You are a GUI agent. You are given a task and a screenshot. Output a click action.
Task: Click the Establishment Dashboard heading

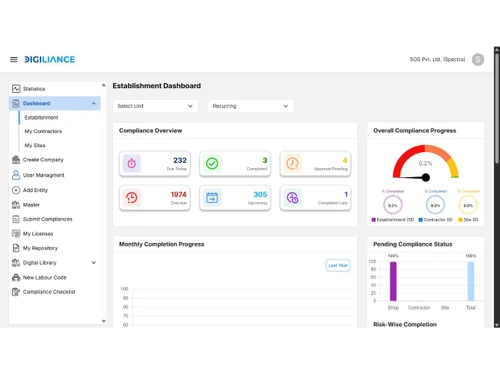coord(157,86)
